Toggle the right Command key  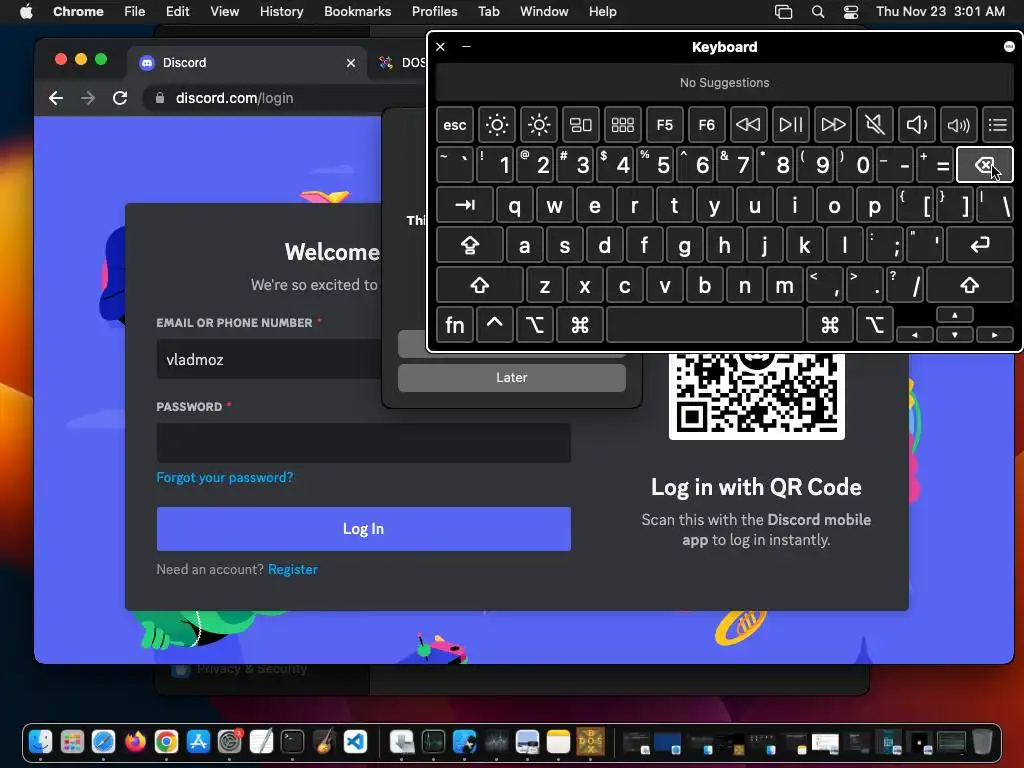[x=829, y=325]
